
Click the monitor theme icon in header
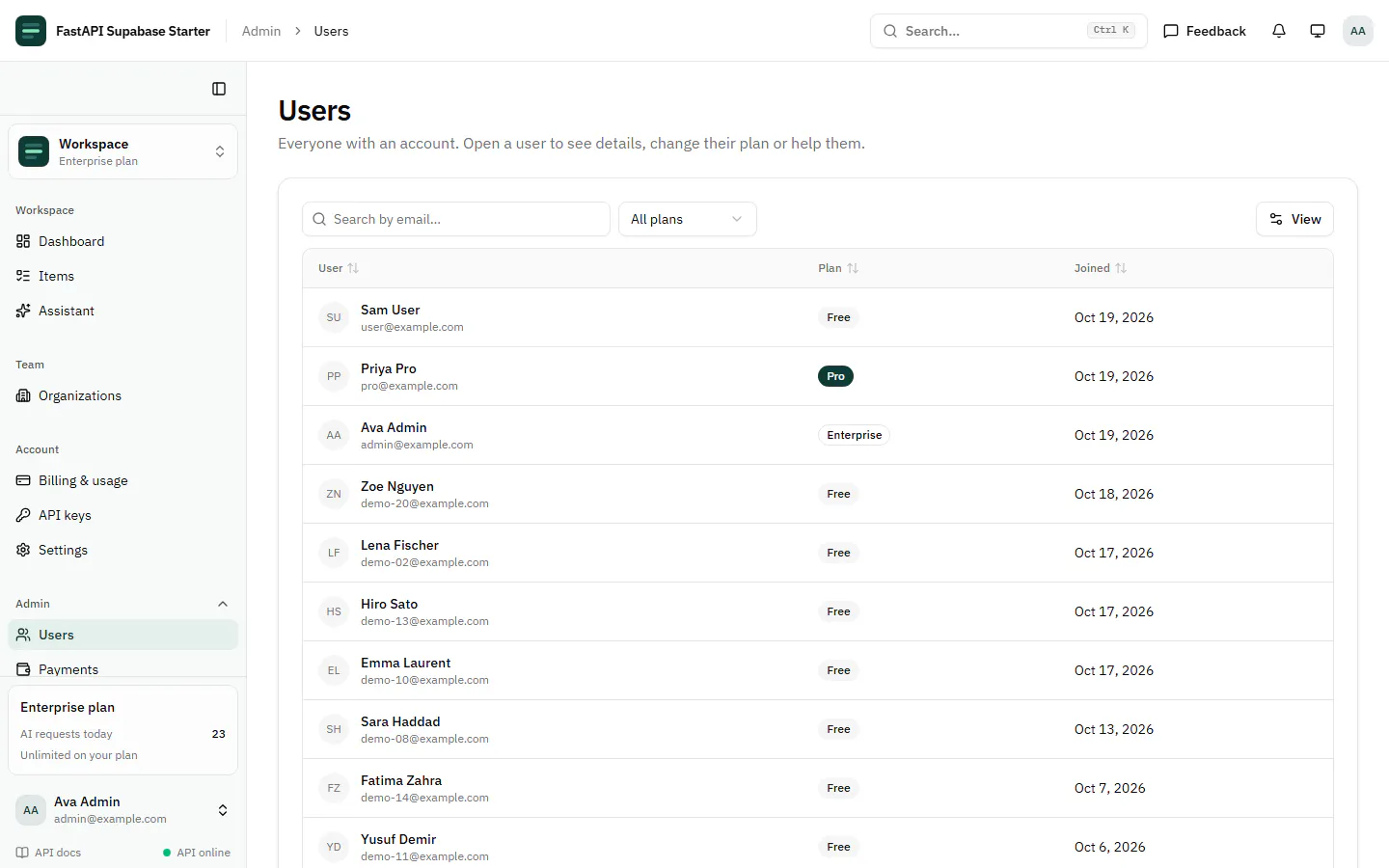pyautogui.click(x=1318, y=31)
